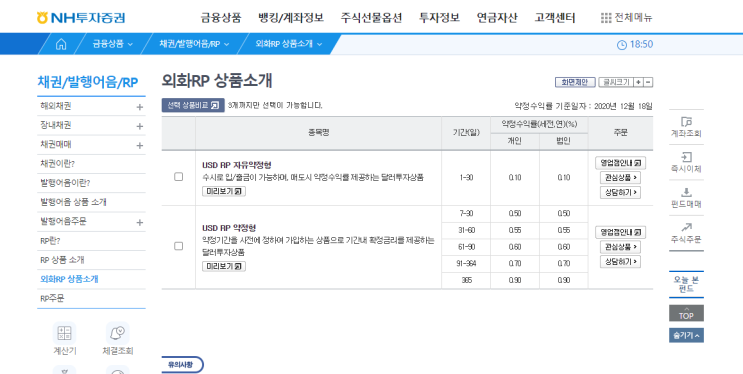
Task: Click 상담하기 for USD RP 자유약정형
Action: tap(620, 192)
